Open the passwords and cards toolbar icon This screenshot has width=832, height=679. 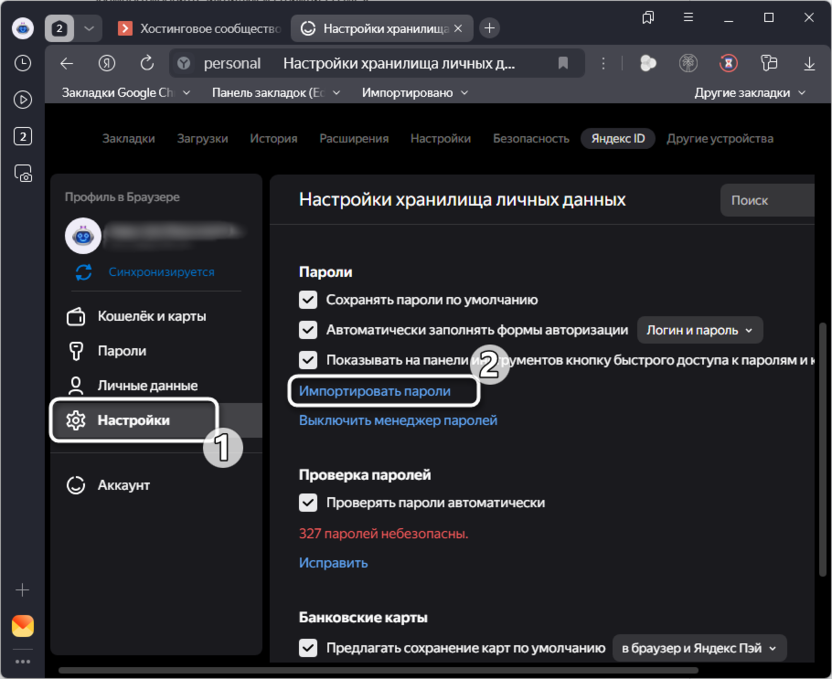pos(769,64)
